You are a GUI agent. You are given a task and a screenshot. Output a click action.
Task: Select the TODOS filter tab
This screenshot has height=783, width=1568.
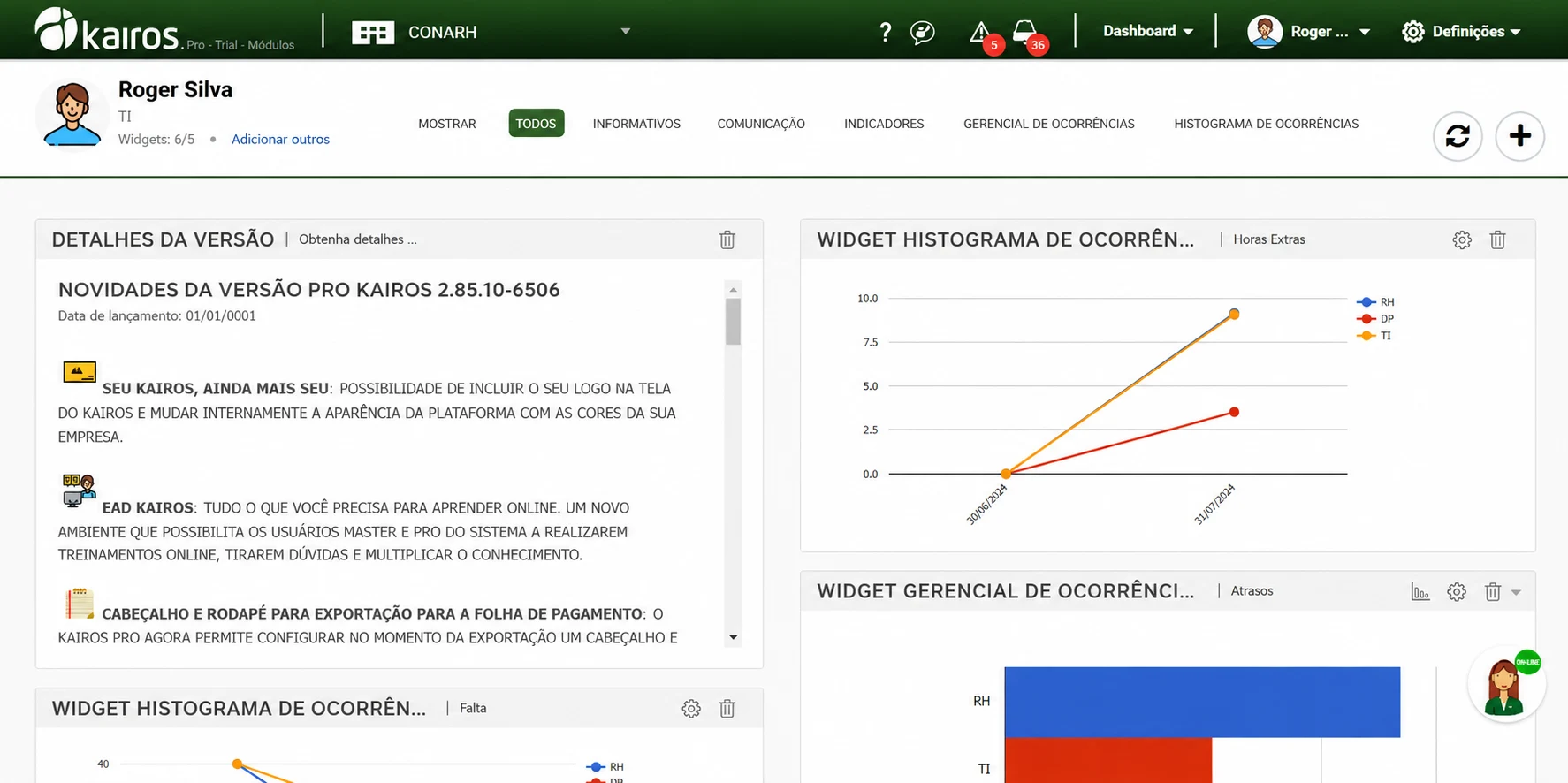click(x=537, y=124)
